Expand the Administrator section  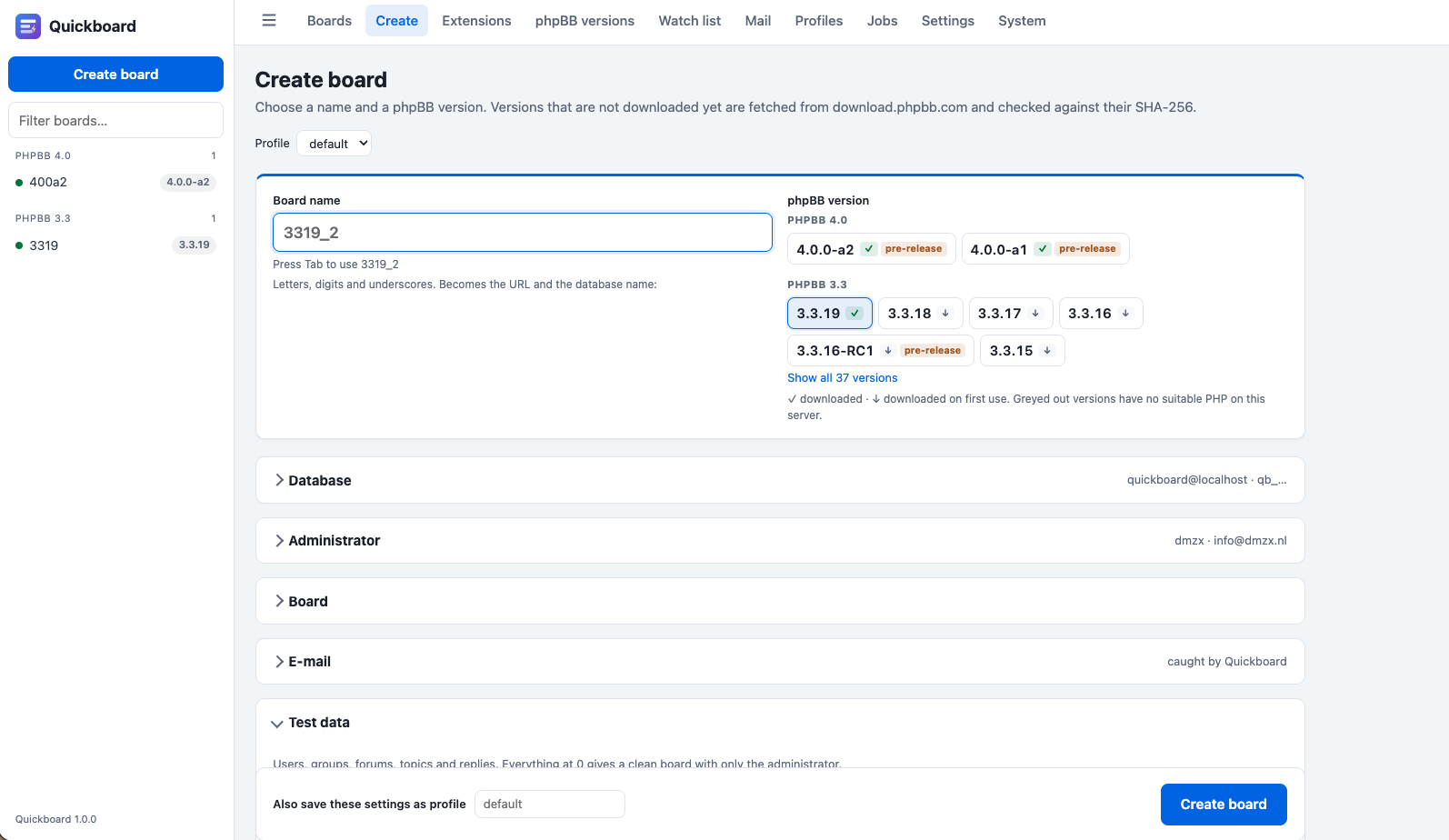click(780, 541)
